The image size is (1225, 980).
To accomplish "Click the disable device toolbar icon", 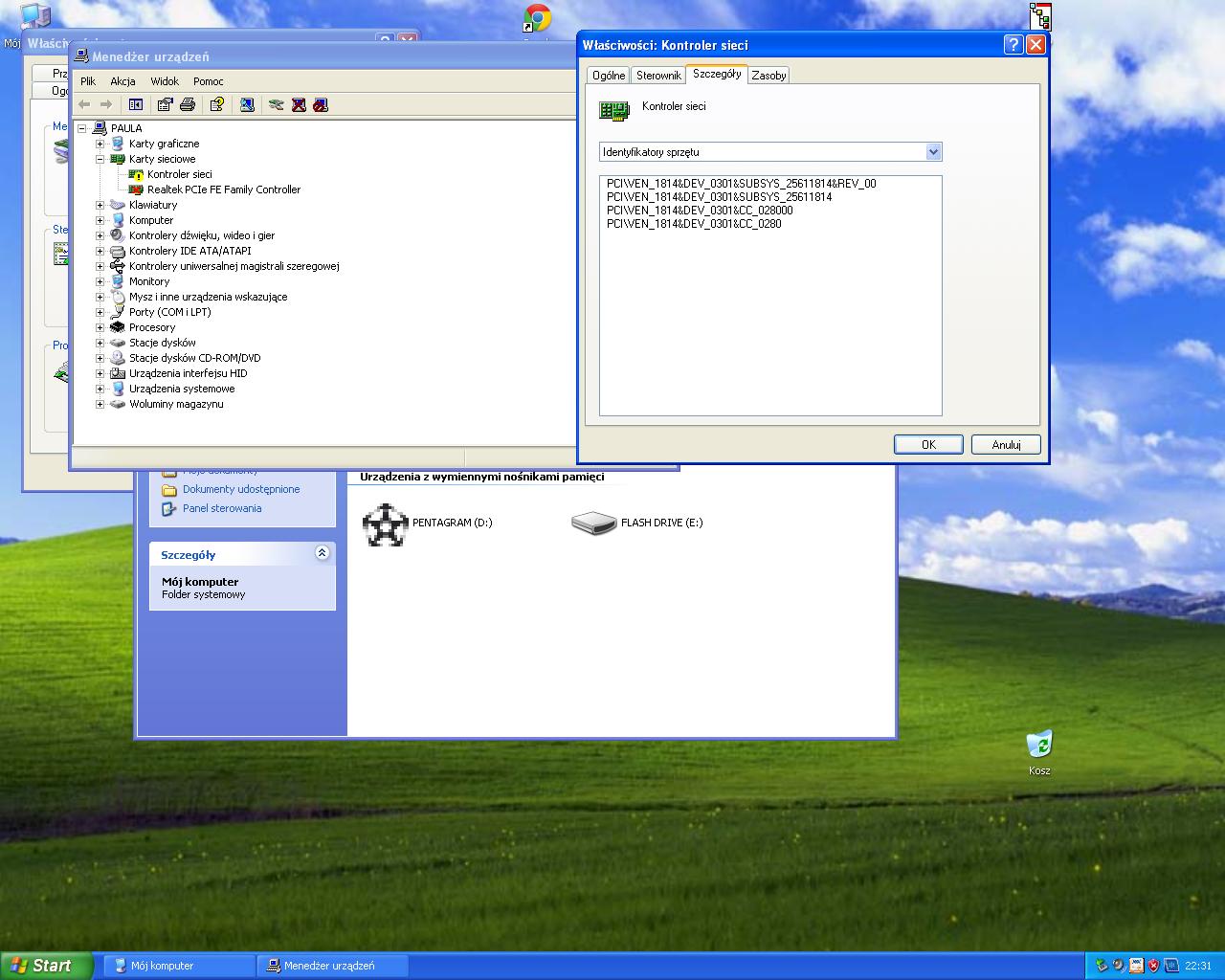I will pyautogui.click(x=321, y=104).
